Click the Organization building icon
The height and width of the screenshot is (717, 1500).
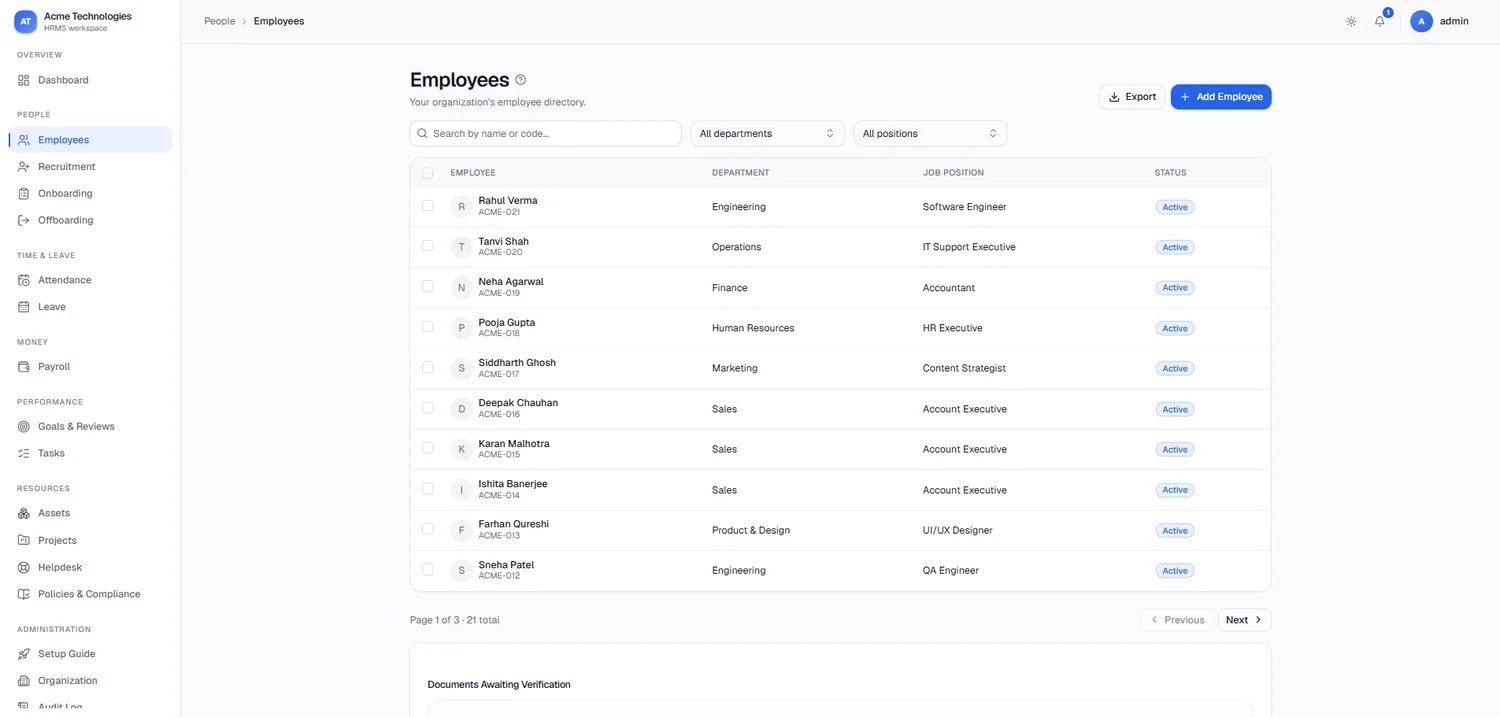click(24, 681)
